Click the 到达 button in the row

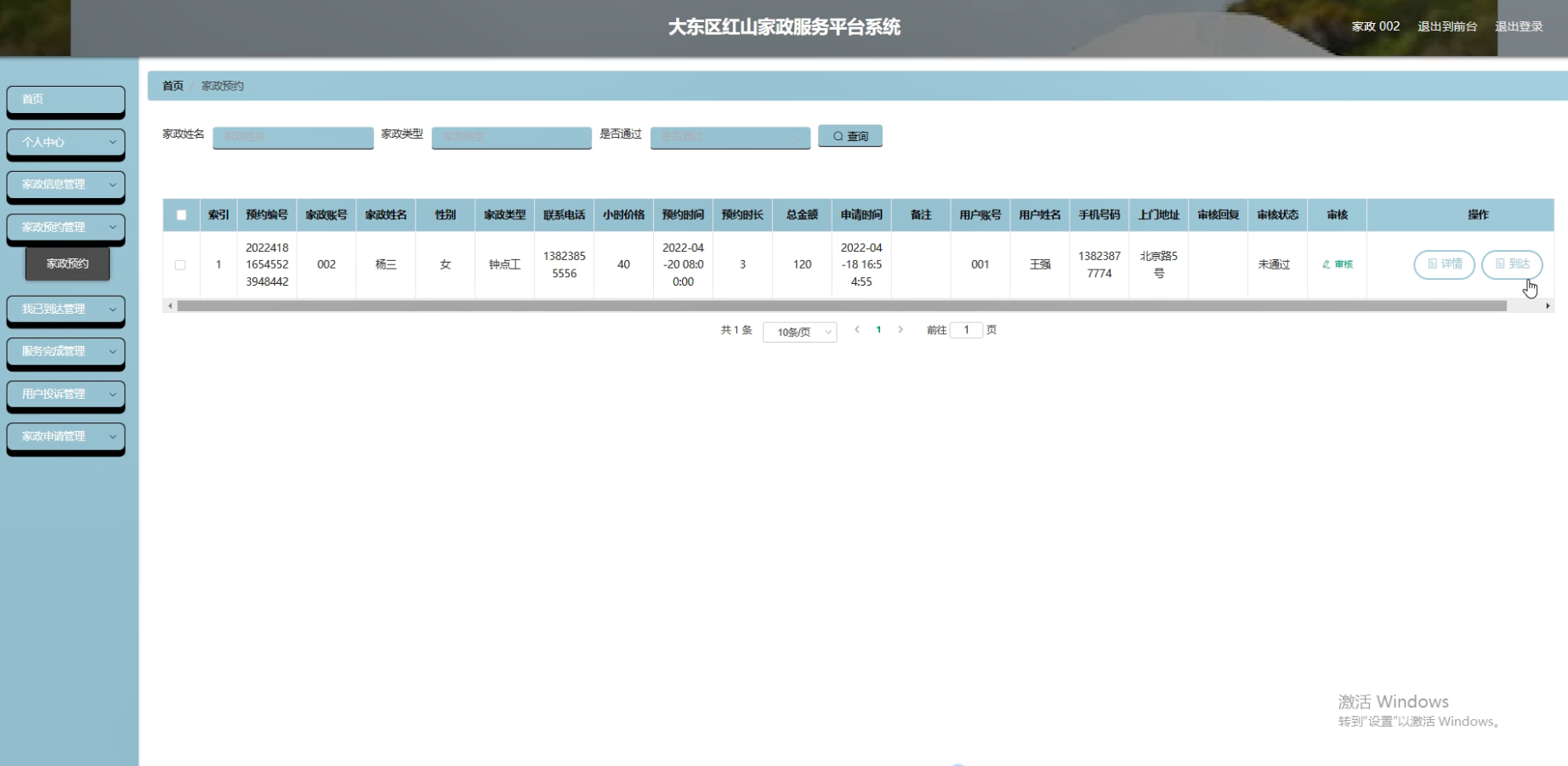tap(1512, 264)
